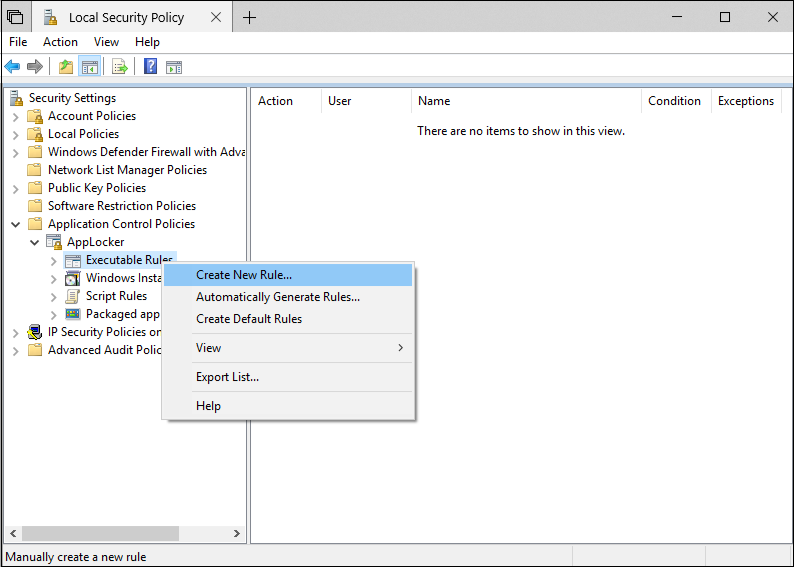Click the tree pane horizontal scrollbar right arrow
794x567 pixels.
click(237, 534)
